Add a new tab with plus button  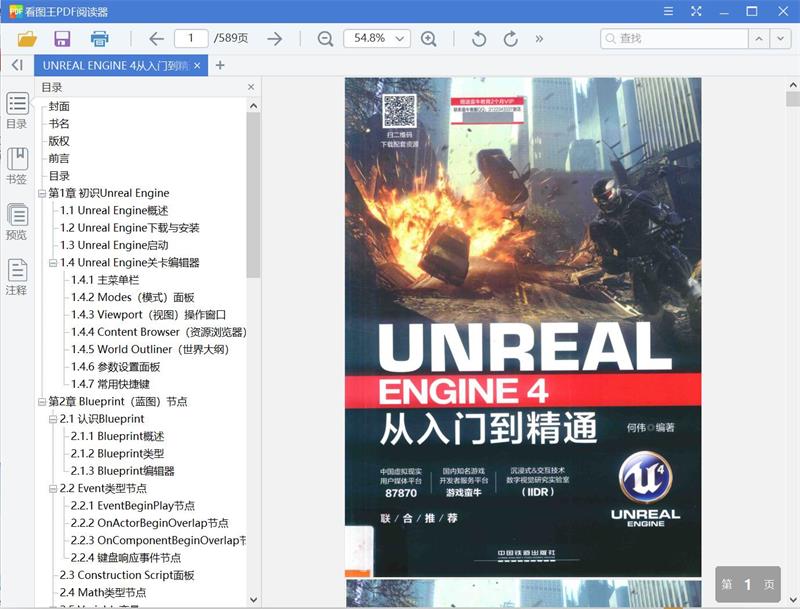(220, 65)
